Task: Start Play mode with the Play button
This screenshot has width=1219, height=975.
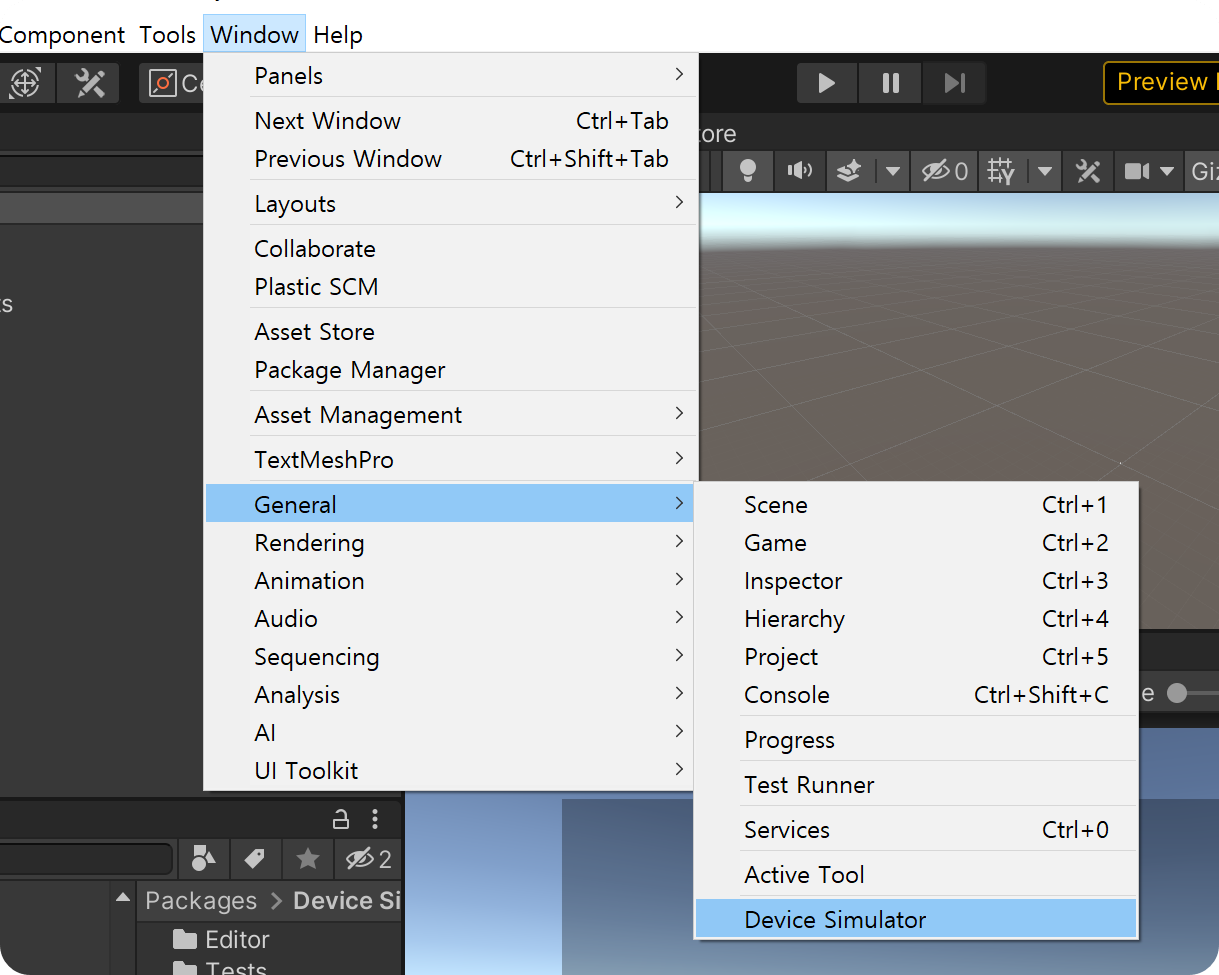Action: pos(827,83)
